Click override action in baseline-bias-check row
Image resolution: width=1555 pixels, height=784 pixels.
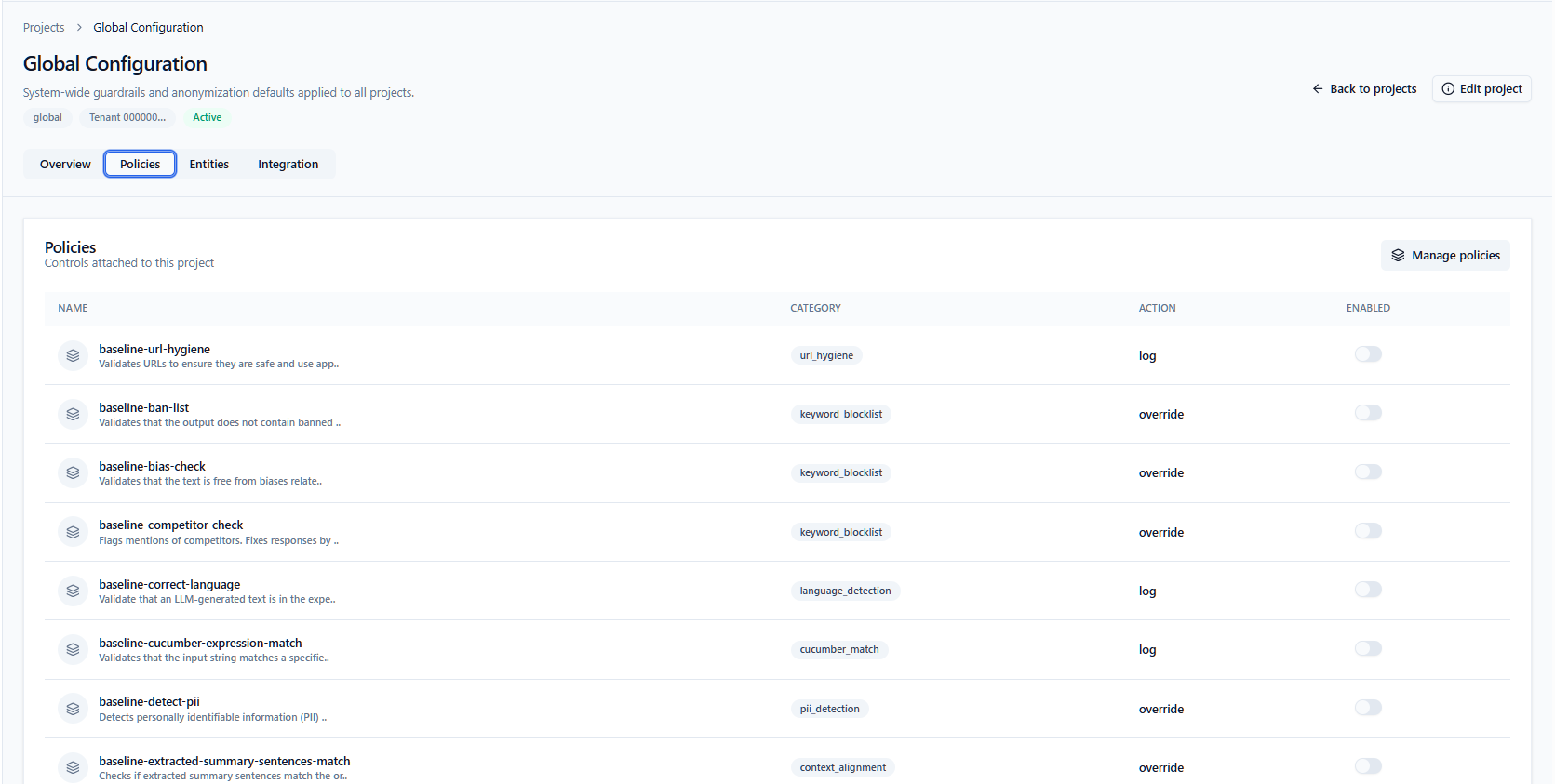(x=1161, y=473)
